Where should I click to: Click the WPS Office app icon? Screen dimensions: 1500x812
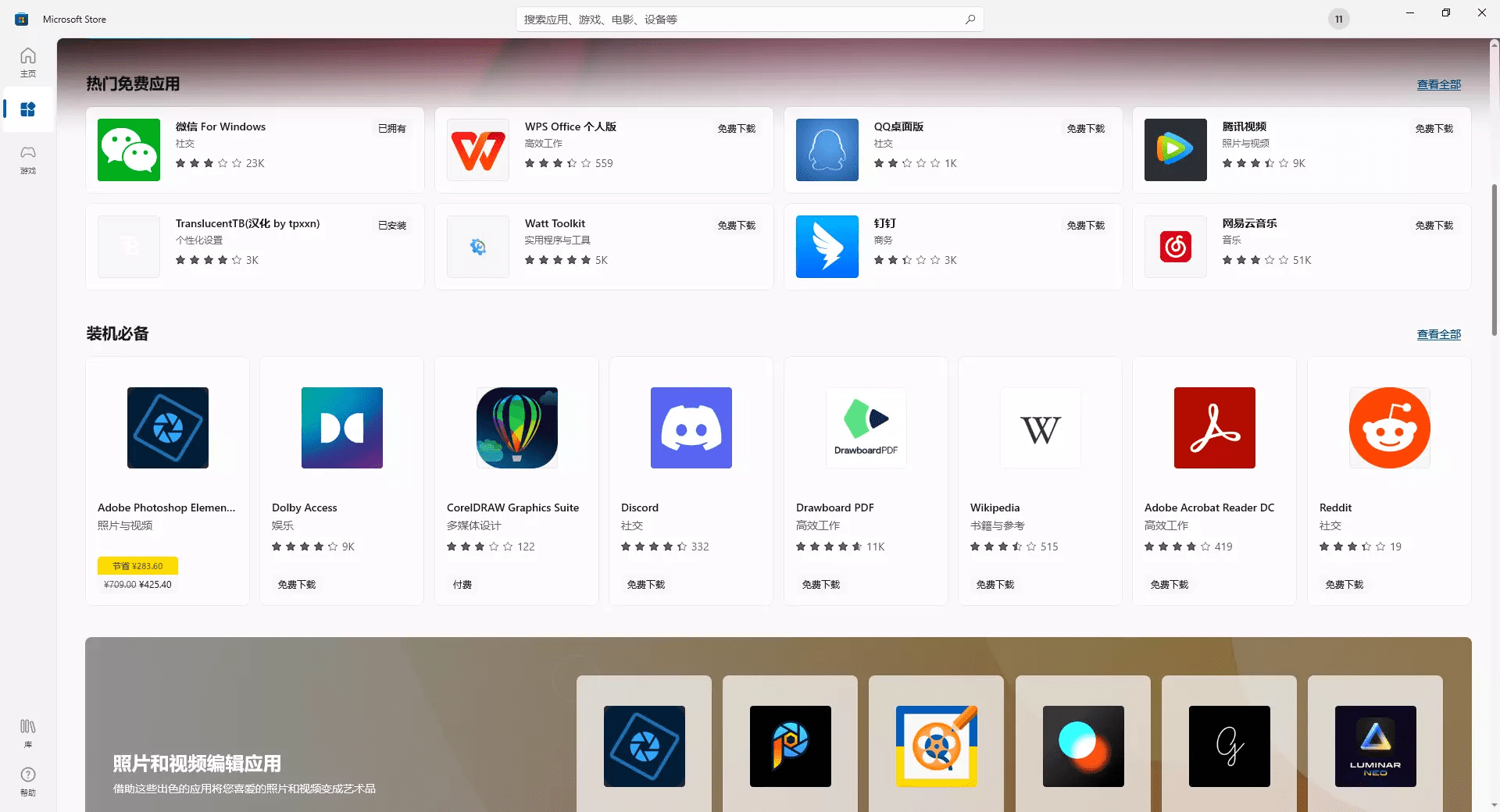pyautogui.click(x=478, y=150)
